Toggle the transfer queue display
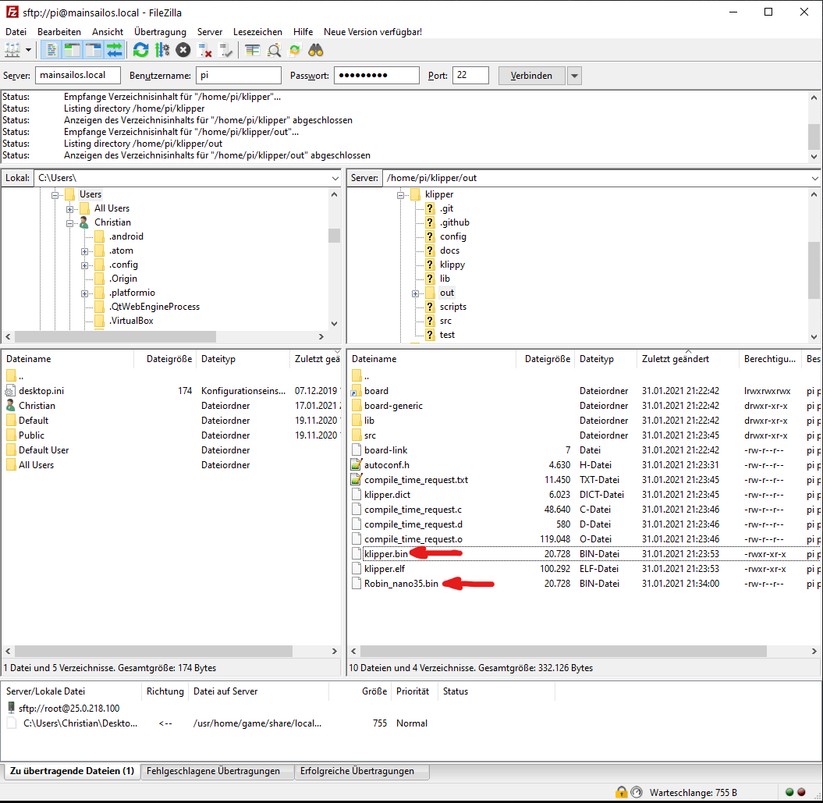823x803 pixels. (114, 50)
